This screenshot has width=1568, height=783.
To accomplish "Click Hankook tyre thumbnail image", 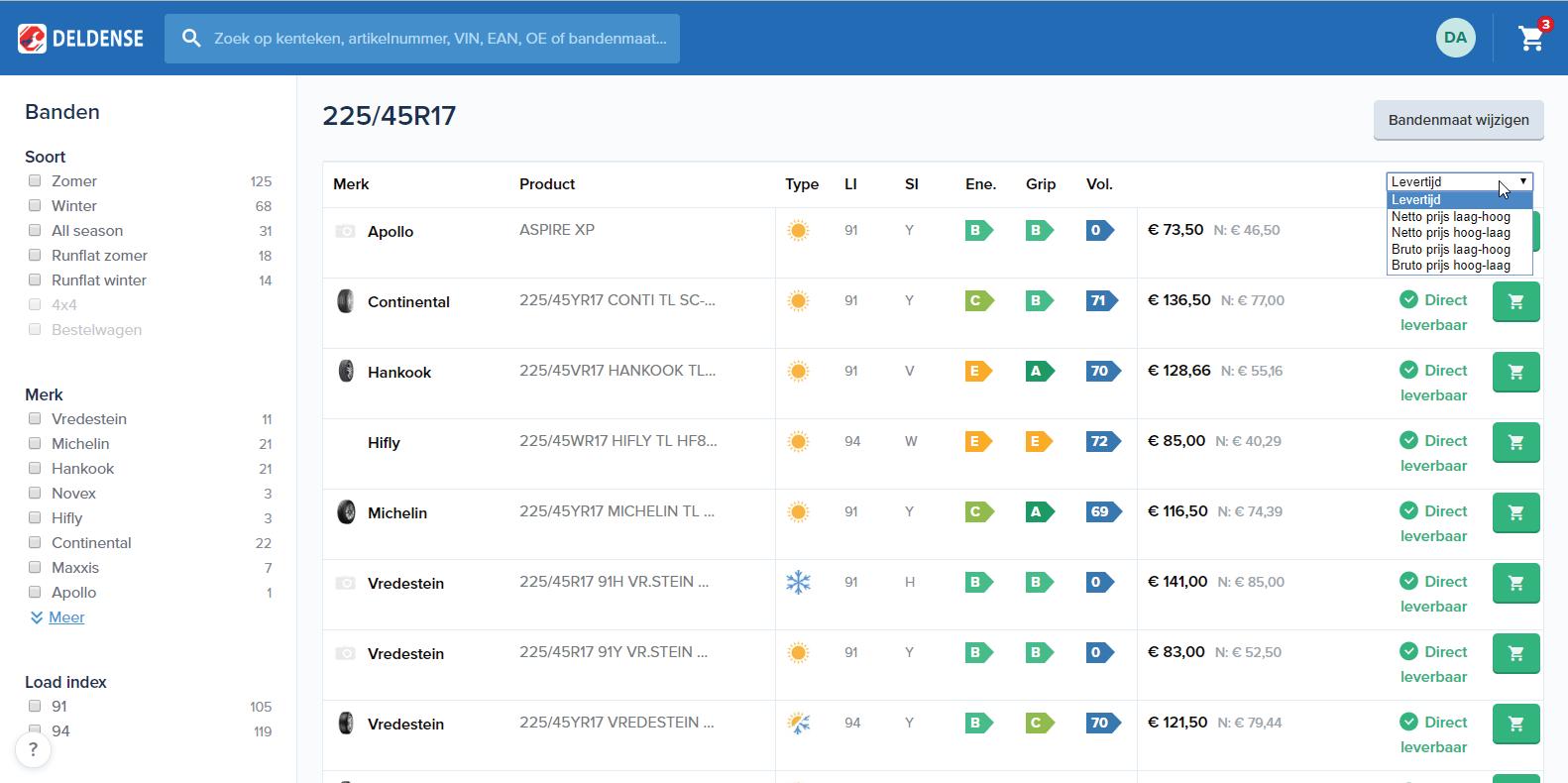I will tap(345, 372).
